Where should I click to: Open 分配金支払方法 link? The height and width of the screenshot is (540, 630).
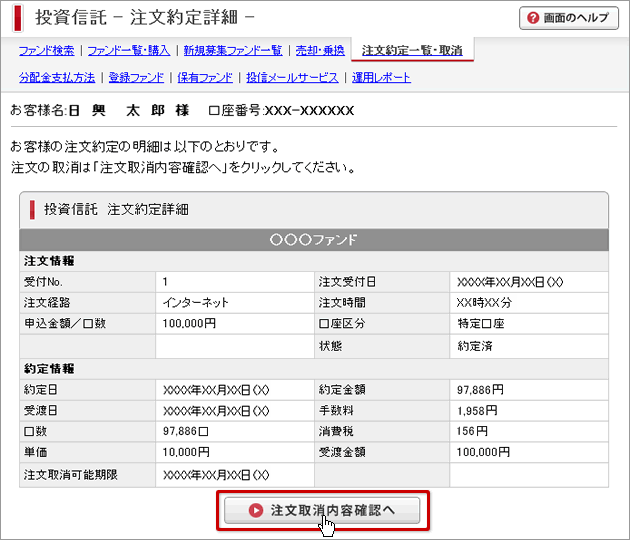tap(57, 77)
